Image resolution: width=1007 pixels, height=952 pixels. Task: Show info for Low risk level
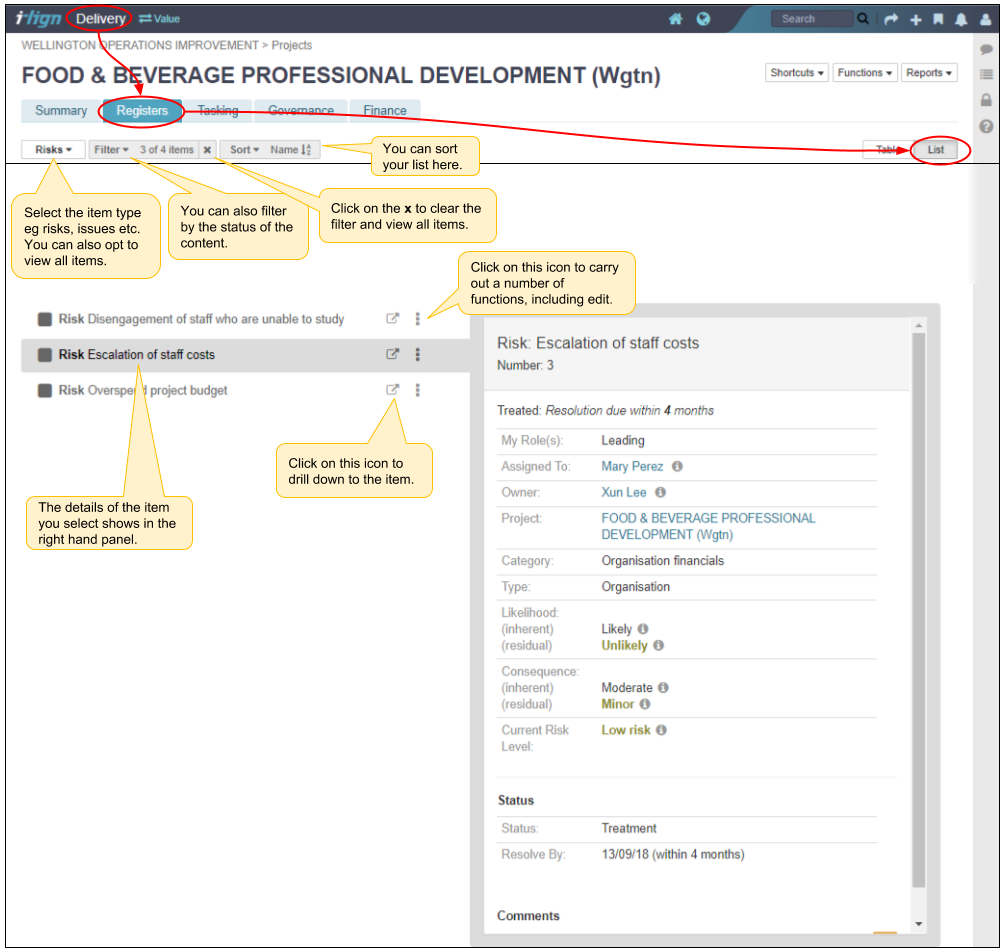pyautogui.click(x=661, y=730)
